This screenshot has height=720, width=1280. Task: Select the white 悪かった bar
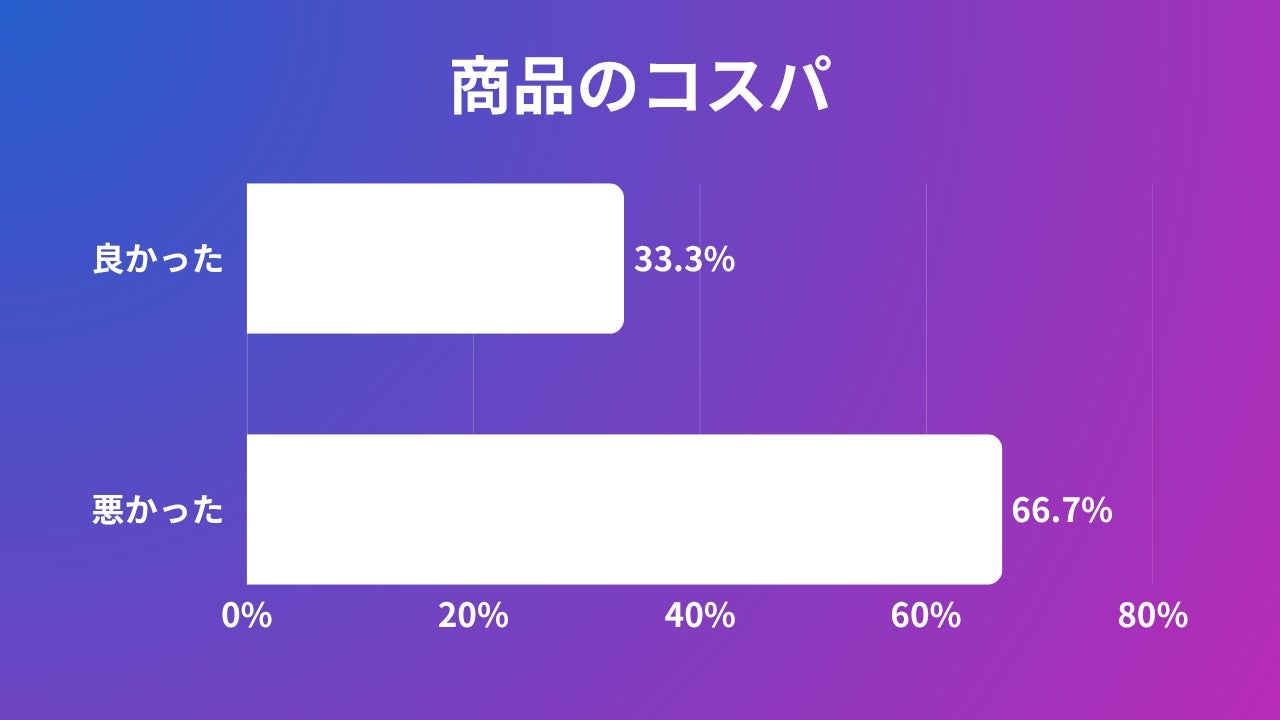[624, 509]
